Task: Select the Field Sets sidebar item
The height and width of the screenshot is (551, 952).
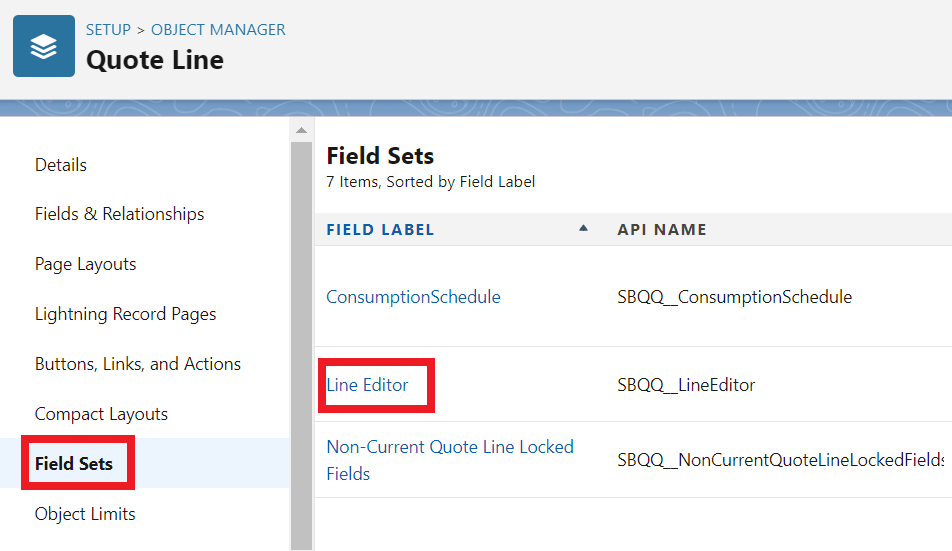Action: coord(74,464)
